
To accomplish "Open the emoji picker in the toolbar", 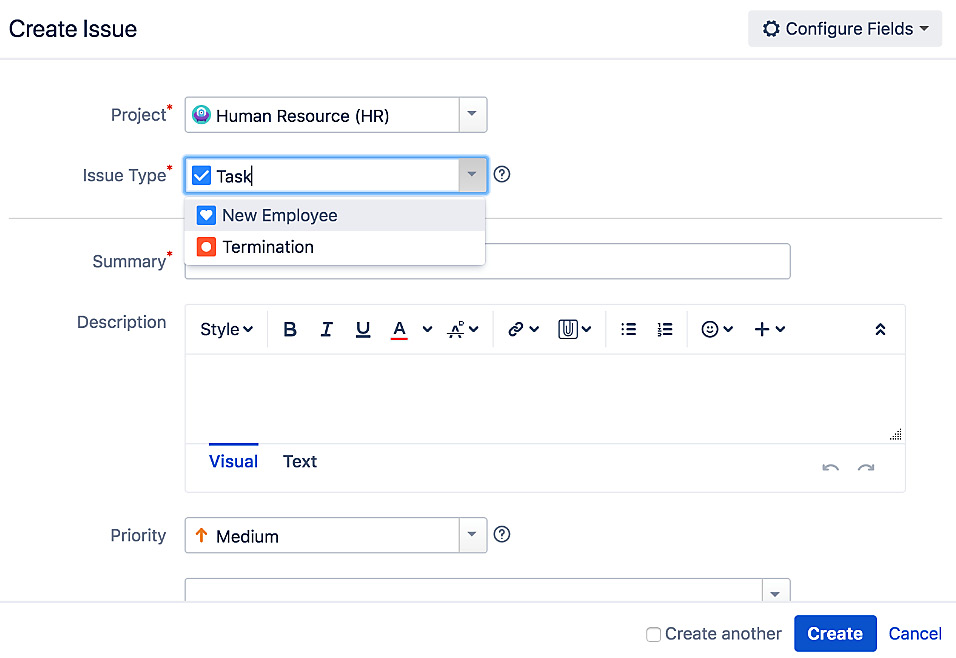I will pos(717,329).
